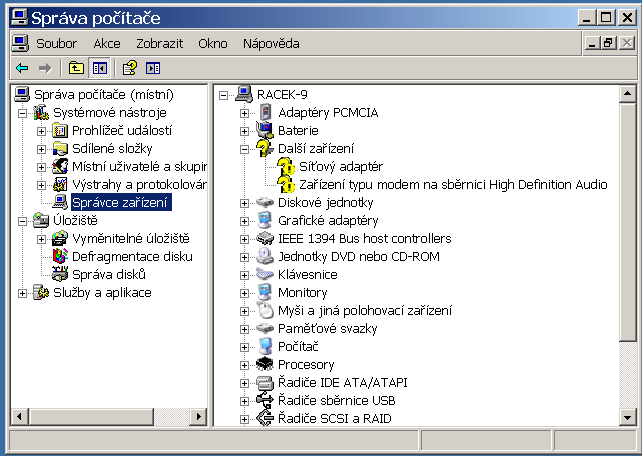
Task: Click the Klávesnice keyboard icon
Action: (265, 274)
